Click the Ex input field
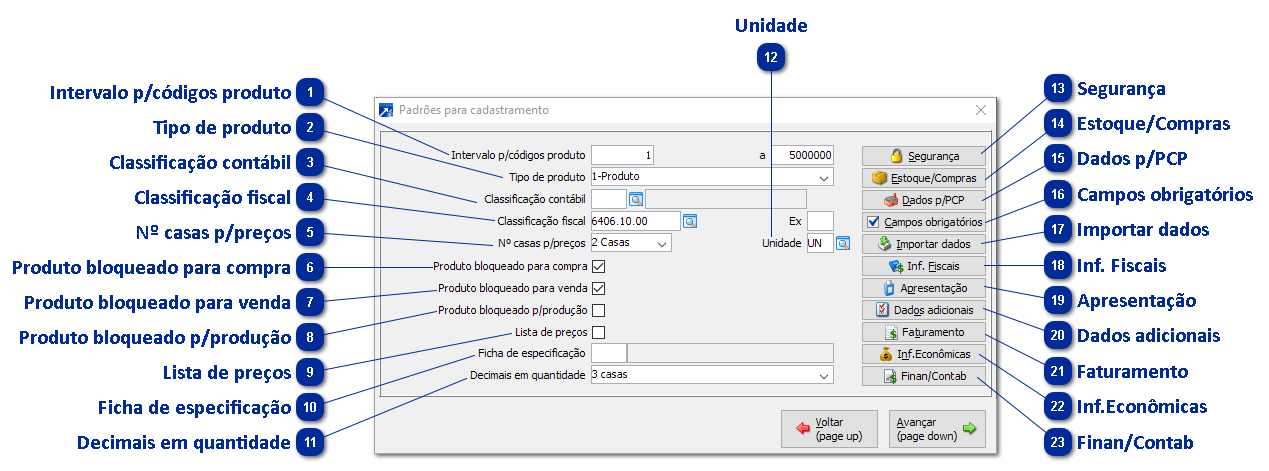Image resolution: width=1269 pixels, height=471 pixels. pos(820,221)
